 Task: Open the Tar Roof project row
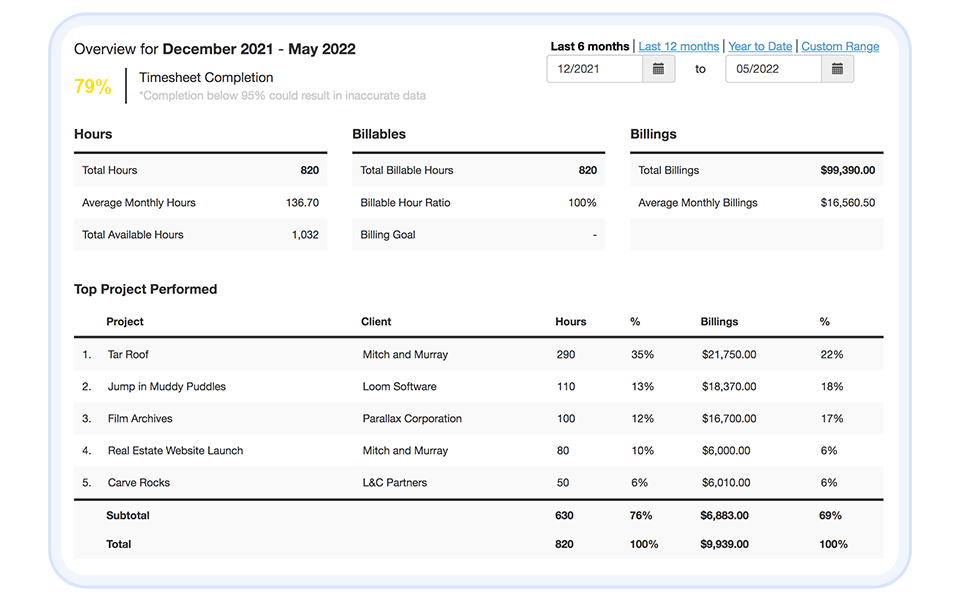(127, 354)
